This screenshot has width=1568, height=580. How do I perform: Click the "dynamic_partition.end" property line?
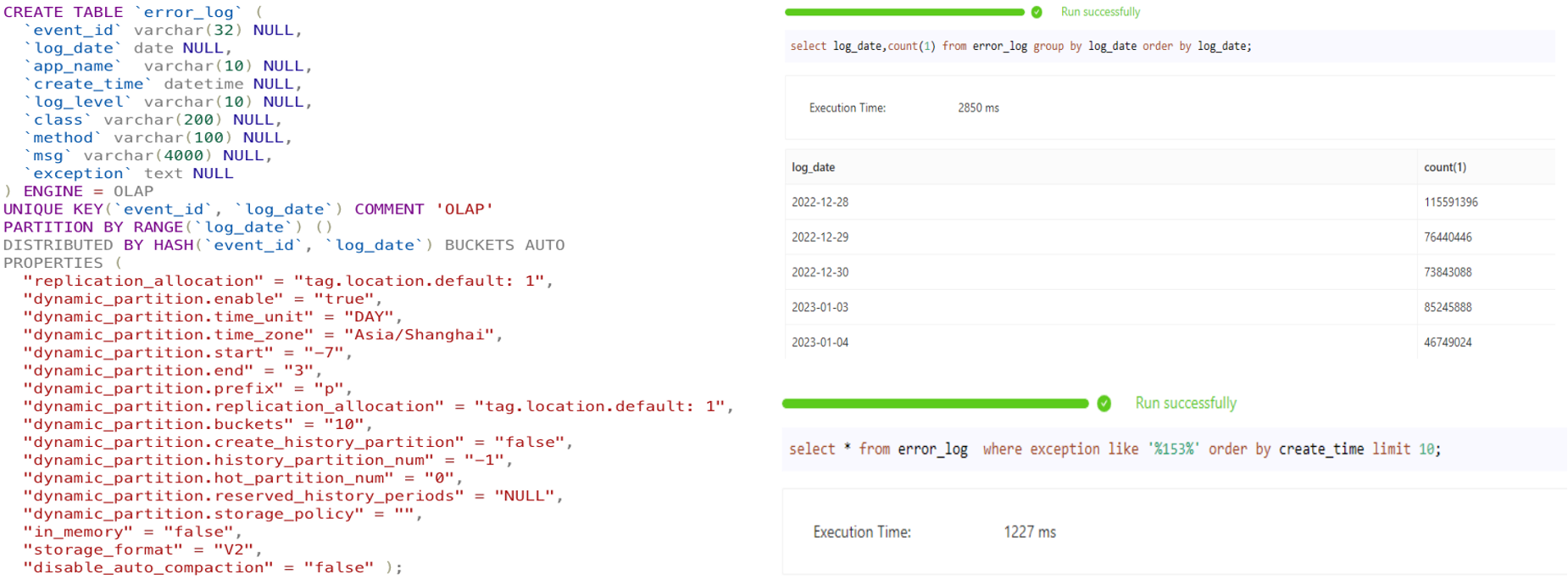click(x=173, y=370)
